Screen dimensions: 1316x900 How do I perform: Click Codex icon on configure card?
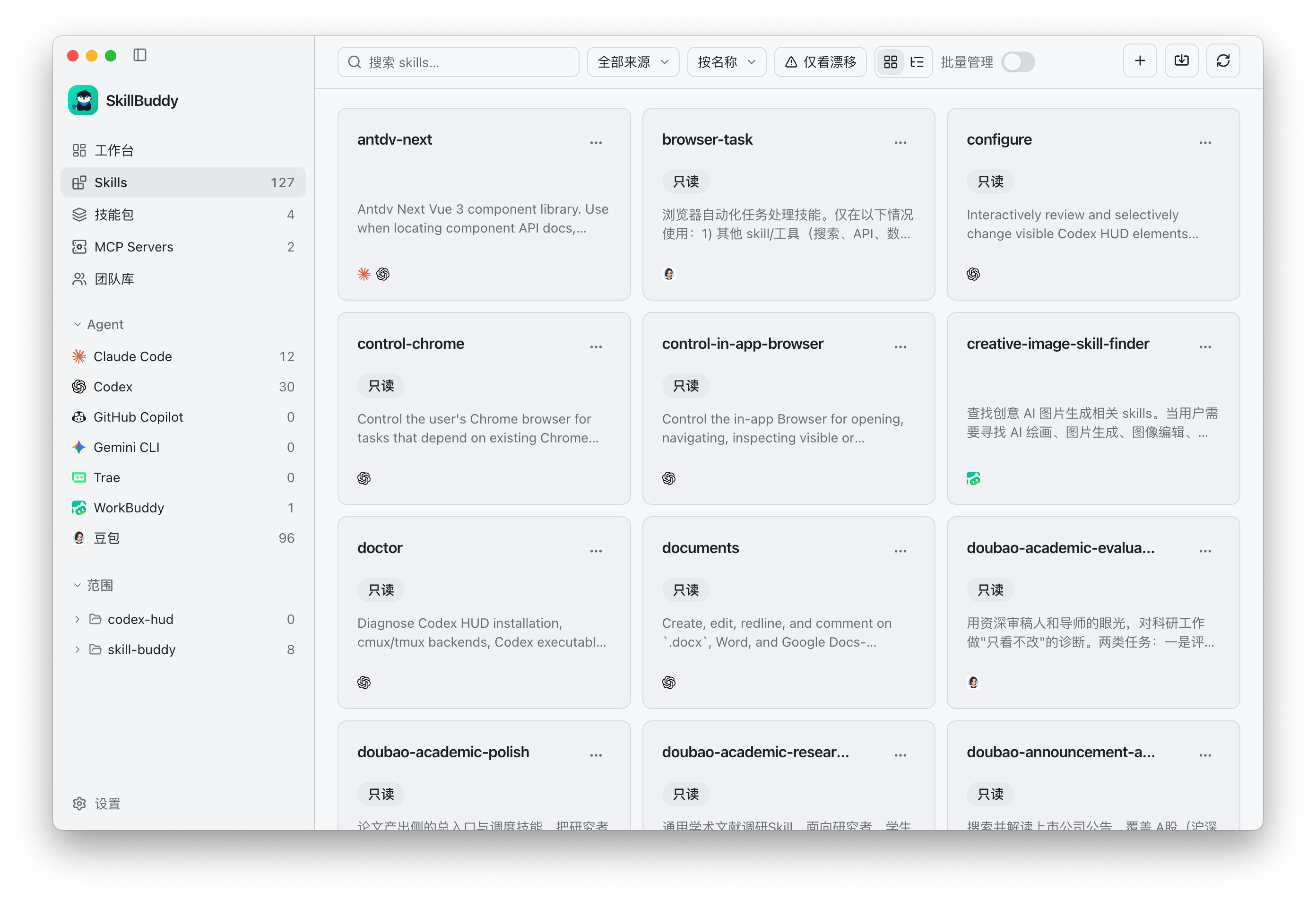(x=973, y=274)
